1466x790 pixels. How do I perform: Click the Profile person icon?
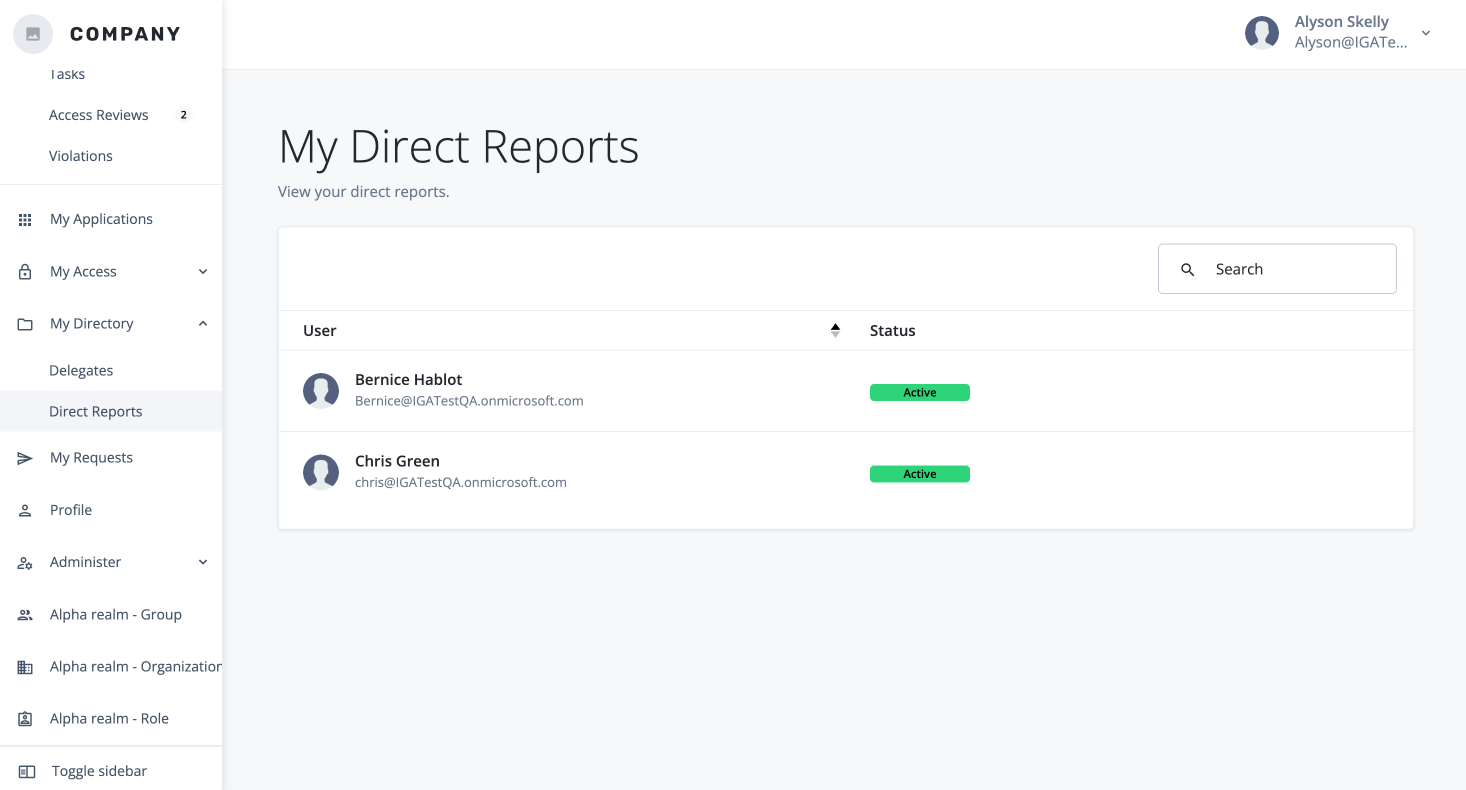[x=24, y=510]
